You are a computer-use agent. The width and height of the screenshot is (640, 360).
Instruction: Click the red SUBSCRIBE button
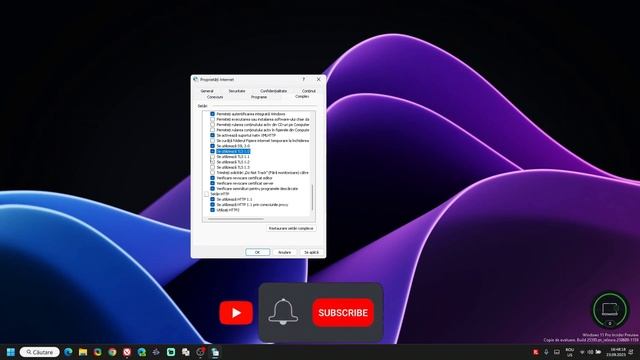(x=343, y=313)
